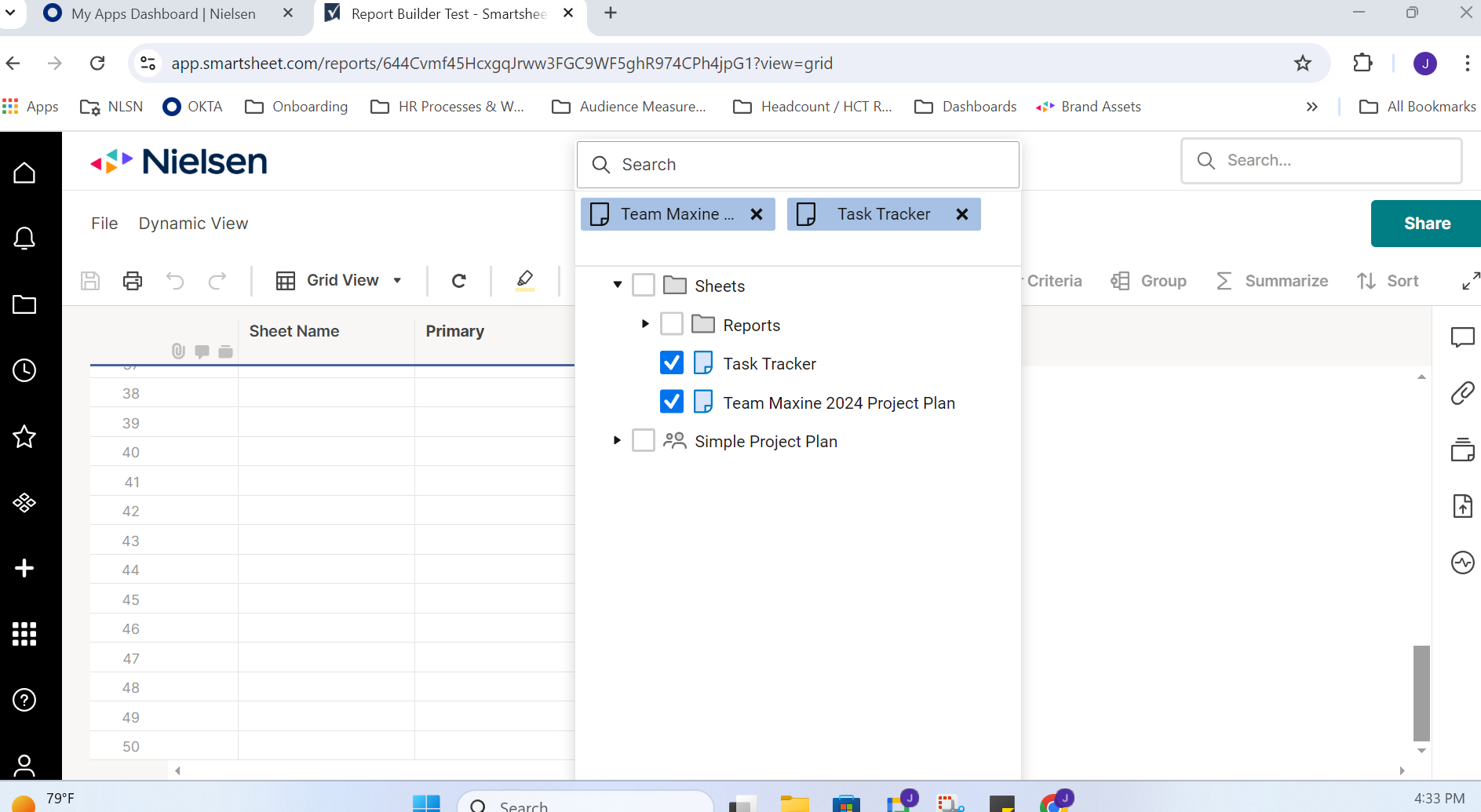The image size is (1481, 812).
Task: Open Favorites star icon in sidebar
Action: (x=24, y=436)
